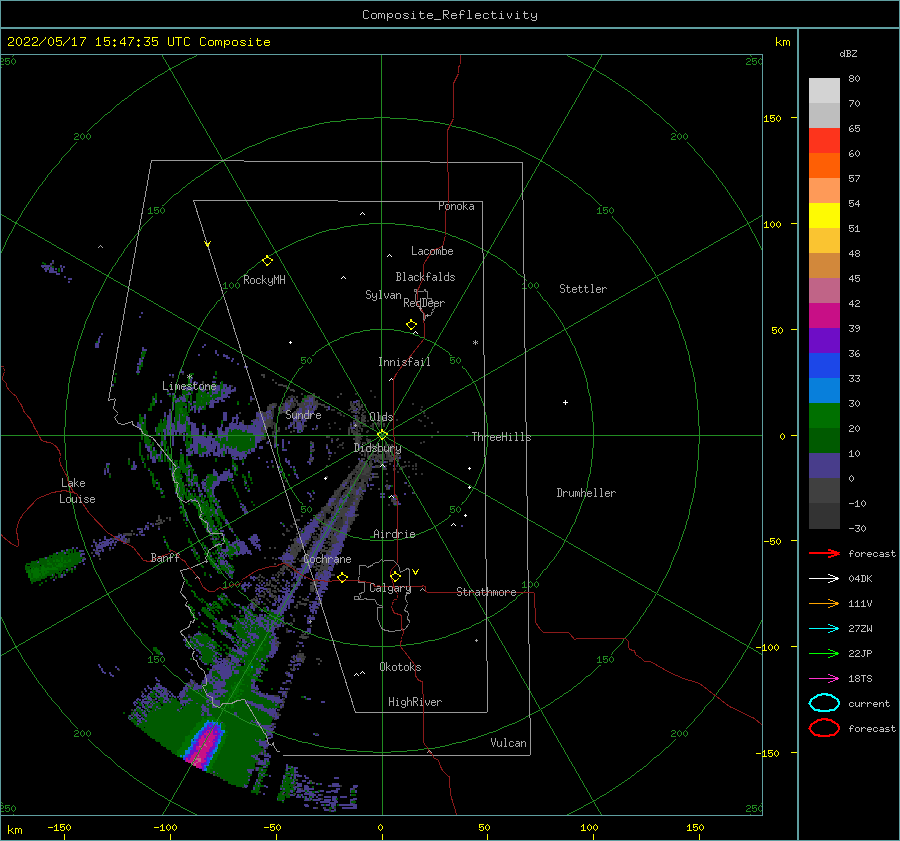Click the yellow diamond marker below Cochrane
The width and height of the screenshot is (900, 841).
coord(342,577)
